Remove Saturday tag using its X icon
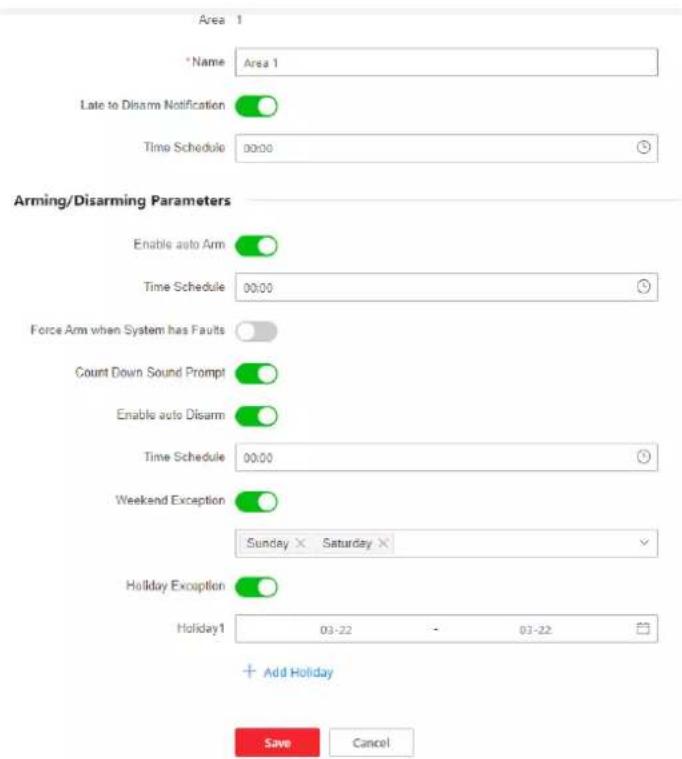 click(x=383, y=543)
